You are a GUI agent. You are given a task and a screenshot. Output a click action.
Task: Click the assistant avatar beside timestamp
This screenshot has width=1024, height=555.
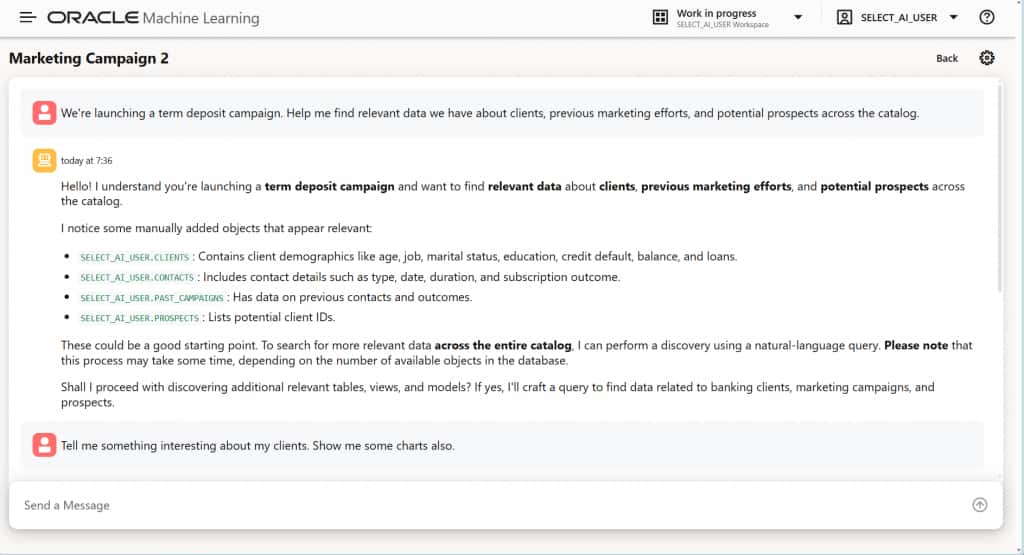[x=44, y=159]
